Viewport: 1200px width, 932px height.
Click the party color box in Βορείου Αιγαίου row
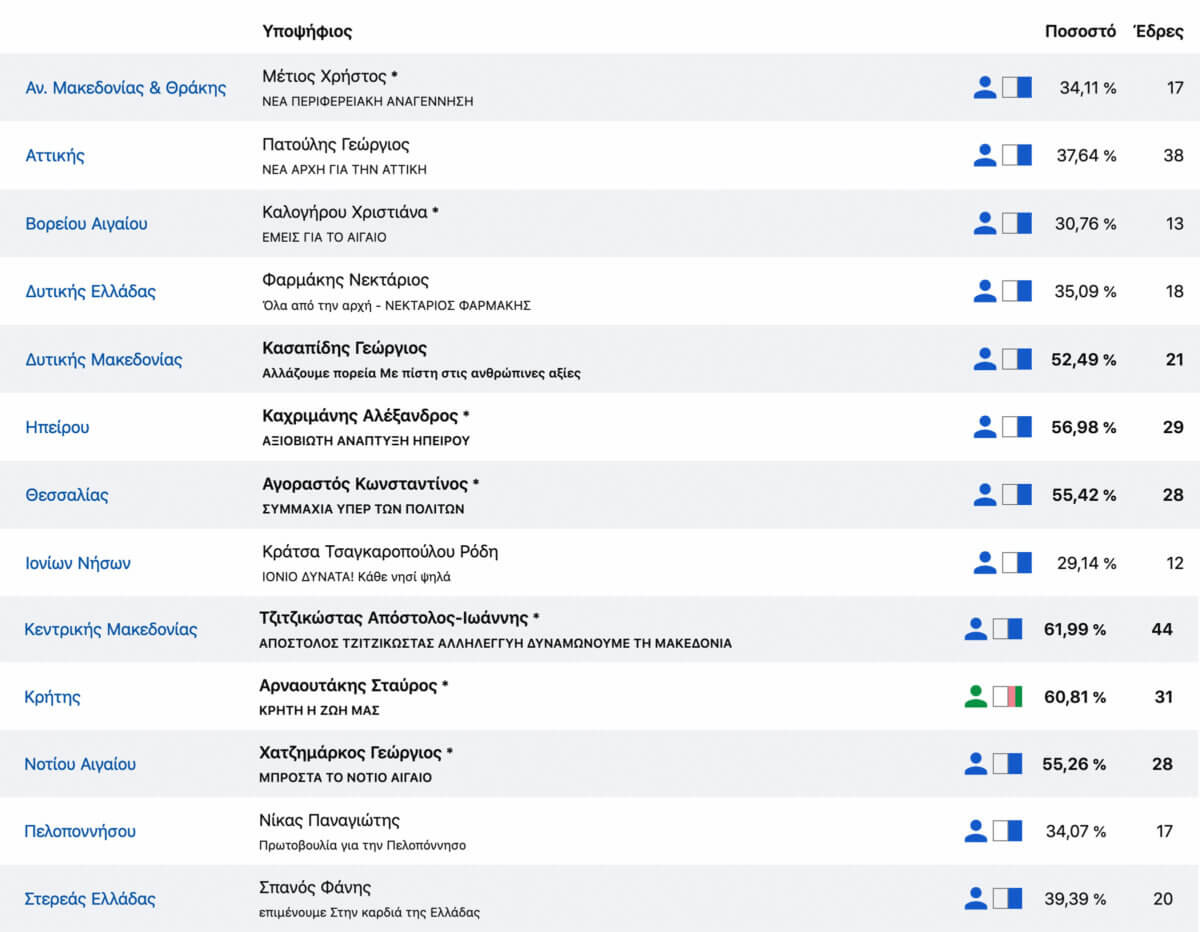tap(1017, 223)
